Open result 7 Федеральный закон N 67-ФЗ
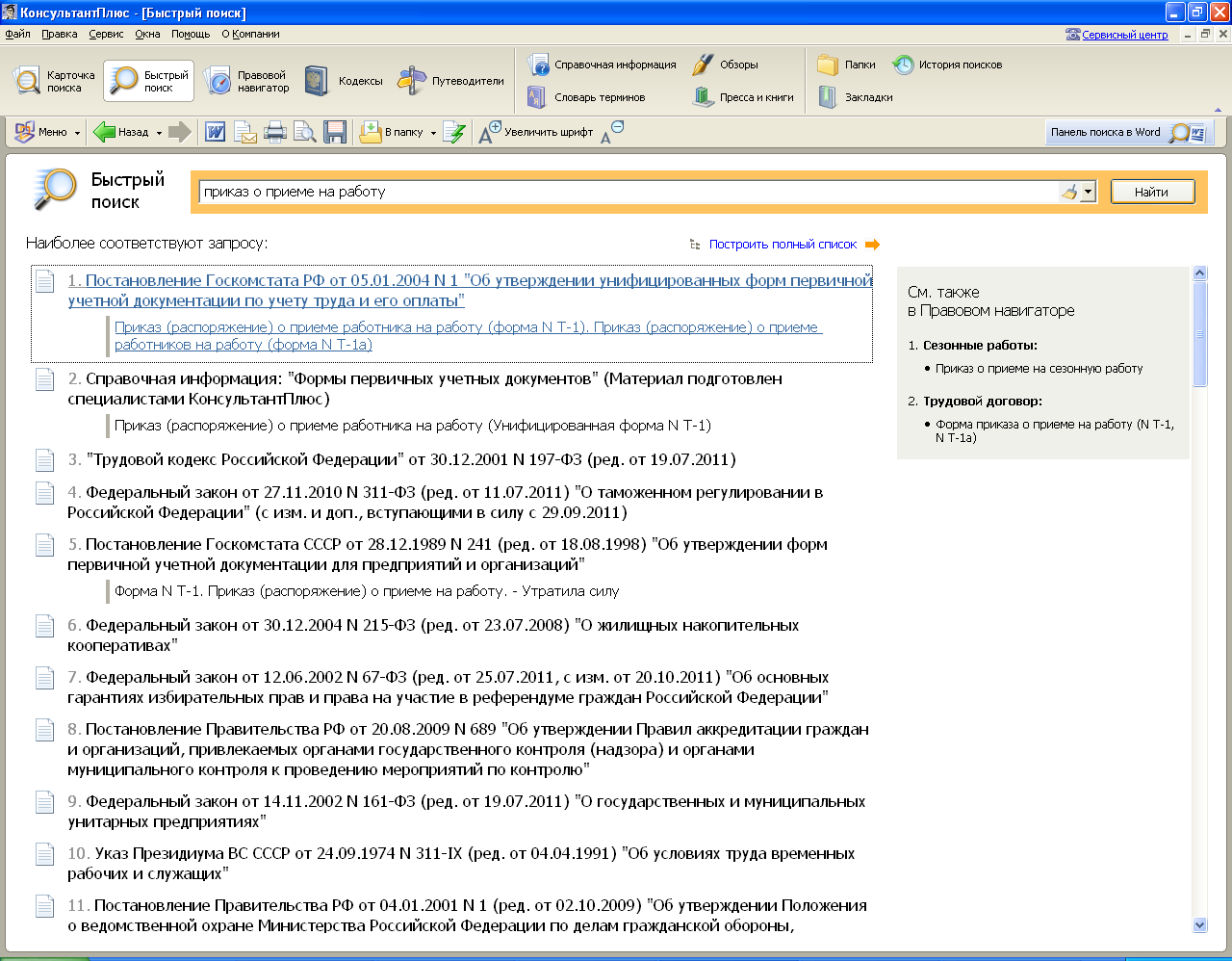This screenshot has width=1232, height=961. pyautogui.click(x=449, y=688)
